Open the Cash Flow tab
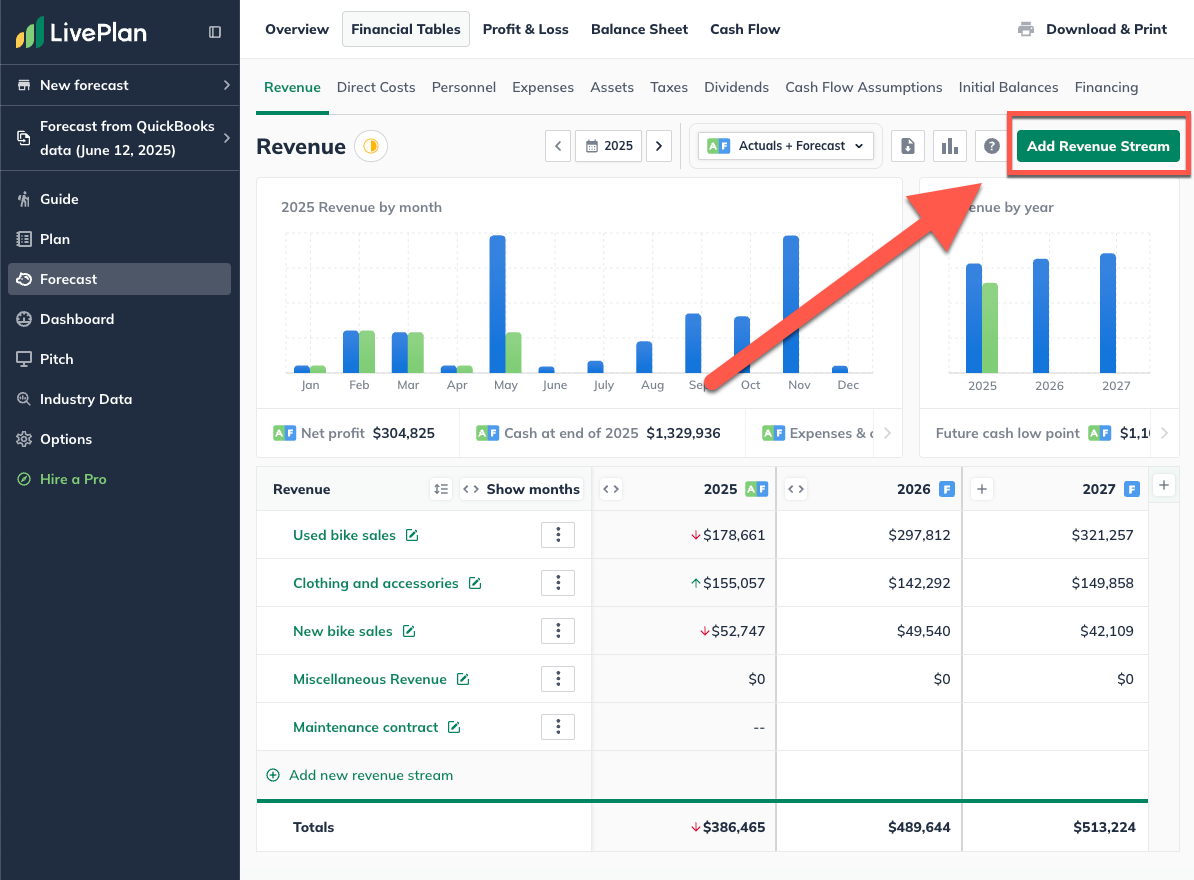1194x880 pixels. coord(745,29)
